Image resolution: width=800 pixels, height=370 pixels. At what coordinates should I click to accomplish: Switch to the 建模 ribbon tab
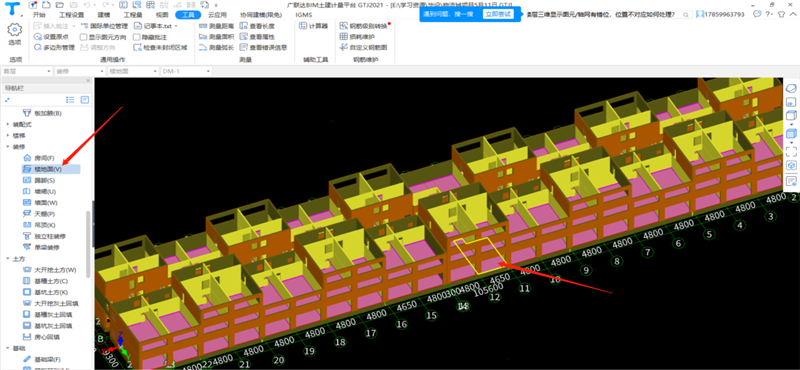coord(104,15)
